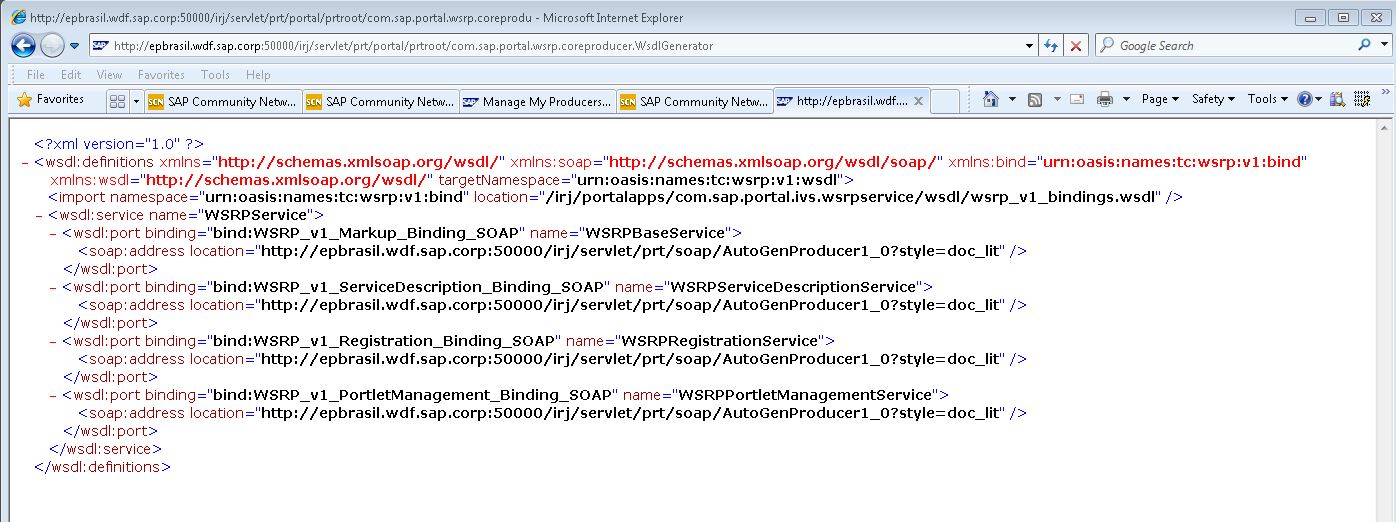Click the RSS feeds icon
1396x522 pixels.
1035,99
